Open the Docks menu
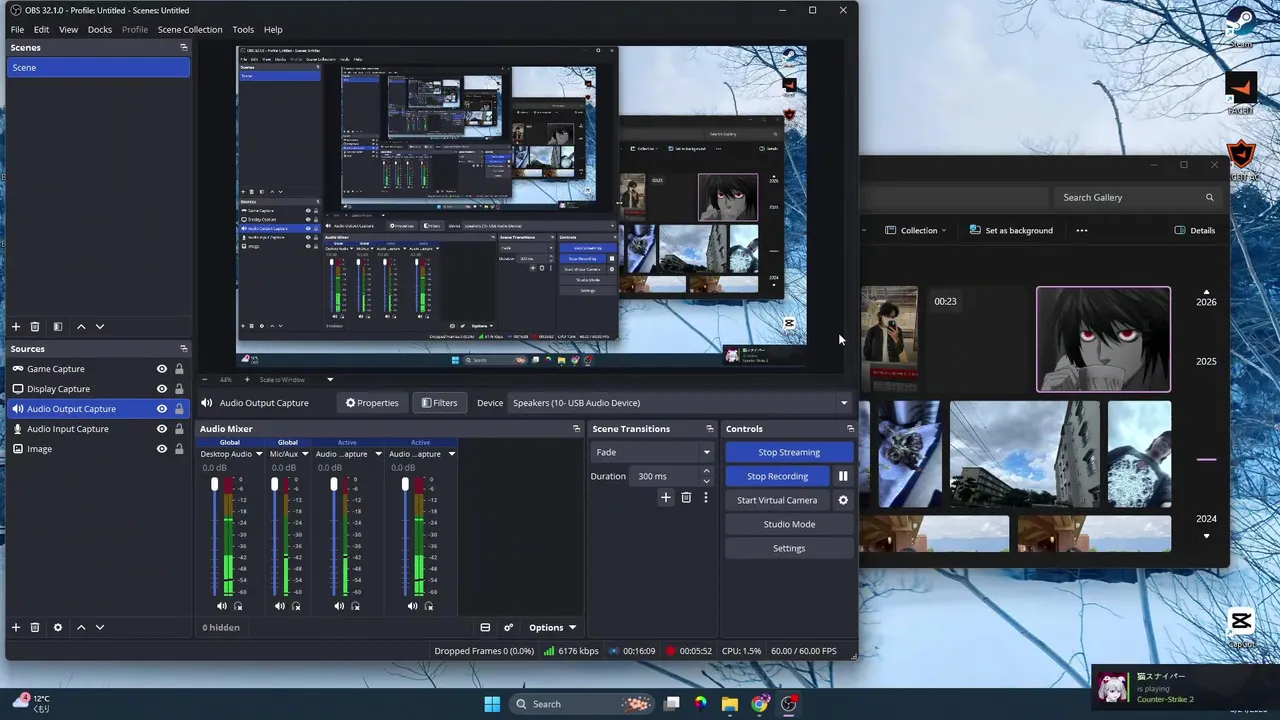Image resolution: width=1280 pixels, height=720 pixels. tap(100, 29)
